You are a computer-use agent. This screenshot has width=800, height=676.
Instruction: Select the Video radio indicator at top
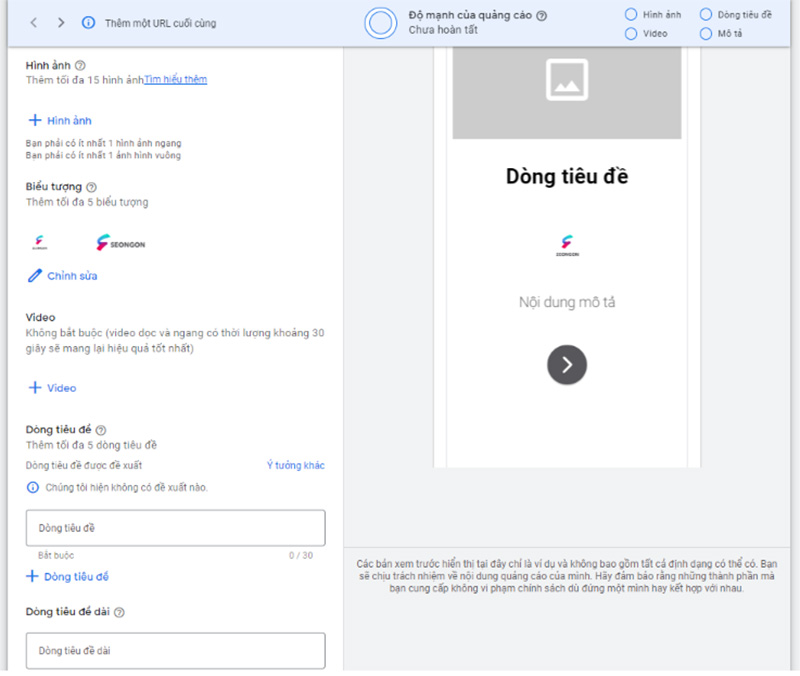coord(631,34)
